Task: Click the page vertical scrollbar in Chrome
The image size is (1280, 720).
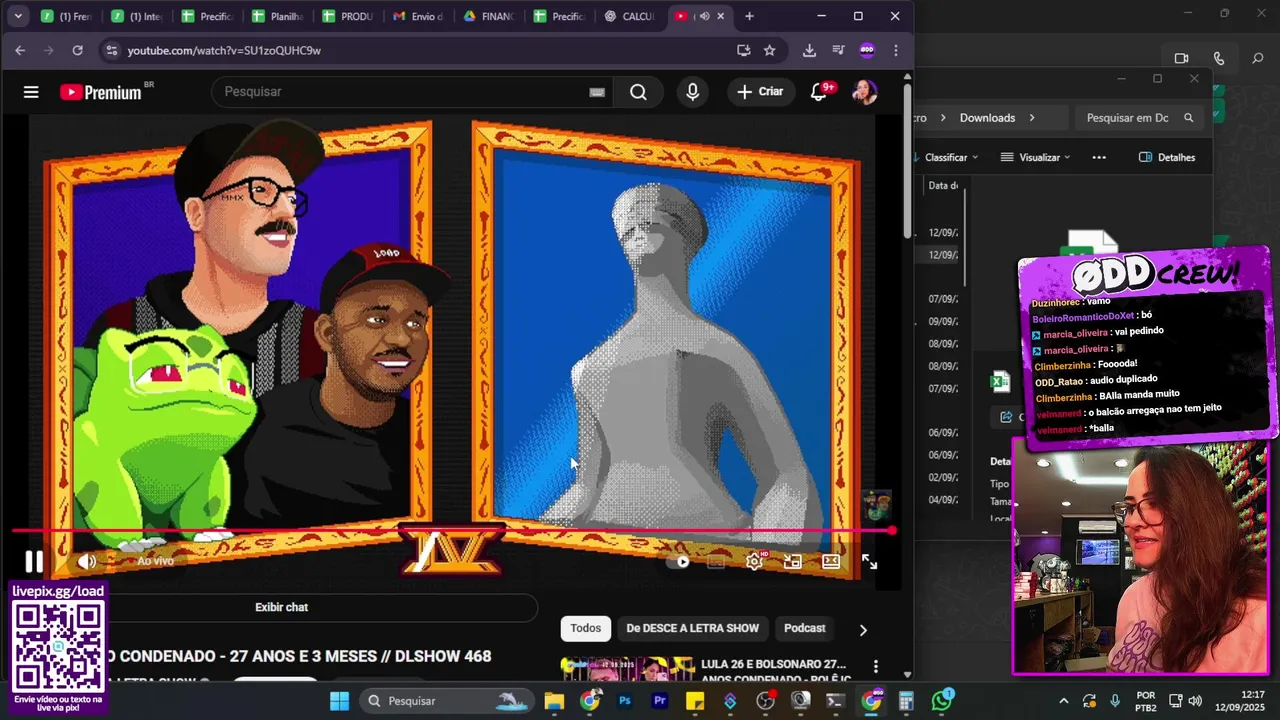Action: click(907, 160)
